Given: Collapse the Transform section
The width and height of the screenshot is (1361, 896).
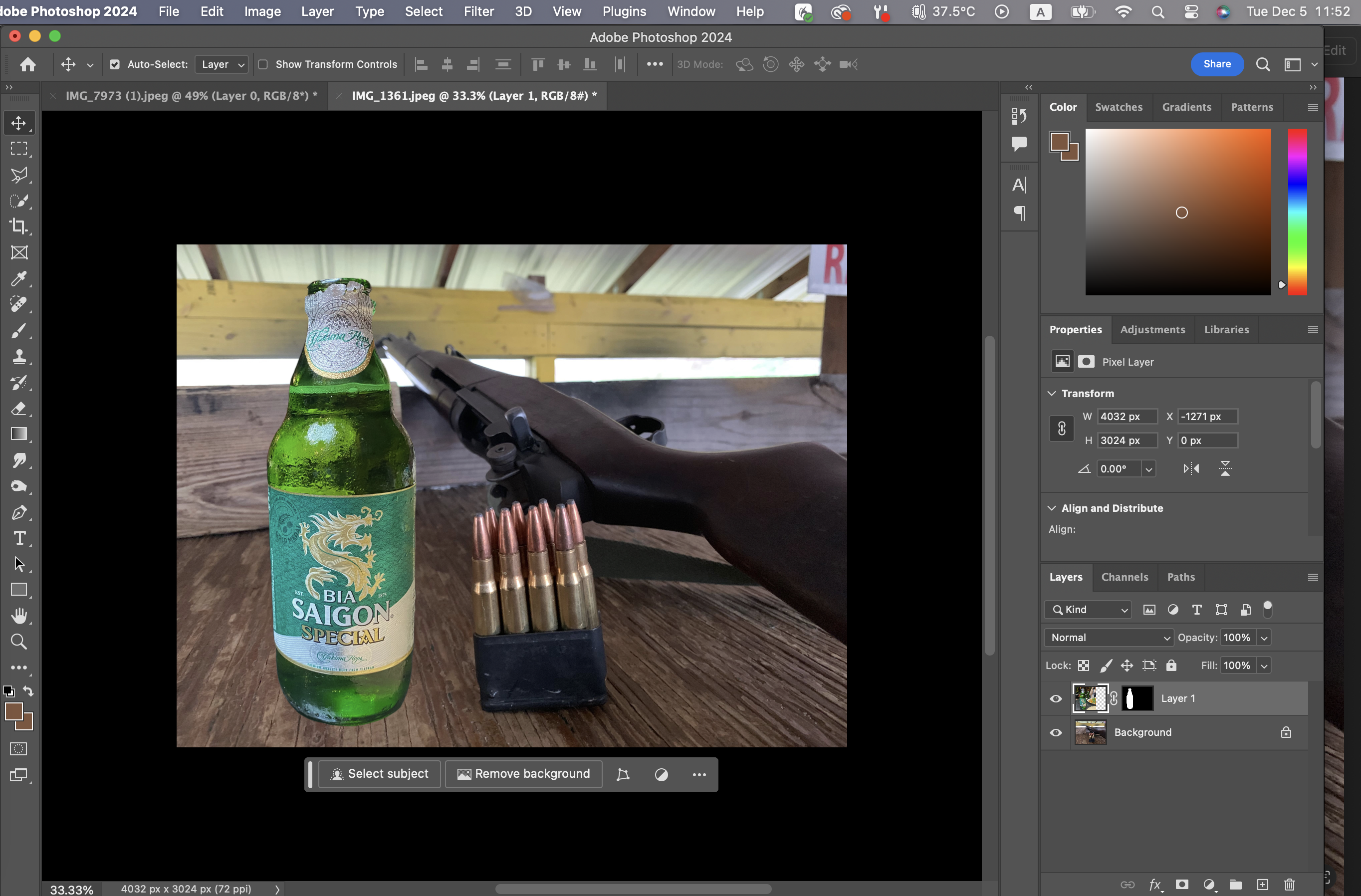Looking at the screenshot, I should pos(1052,394).
